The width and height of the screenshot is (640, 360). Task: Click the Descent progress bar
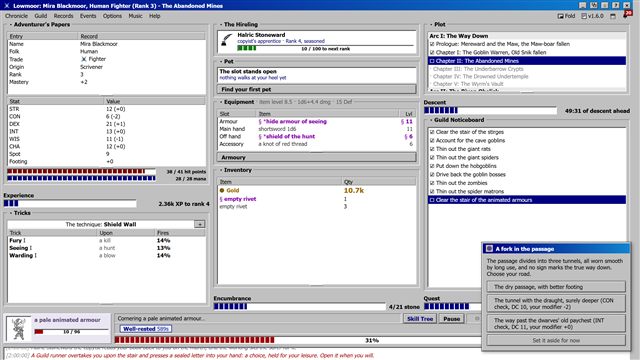point(490,110)
